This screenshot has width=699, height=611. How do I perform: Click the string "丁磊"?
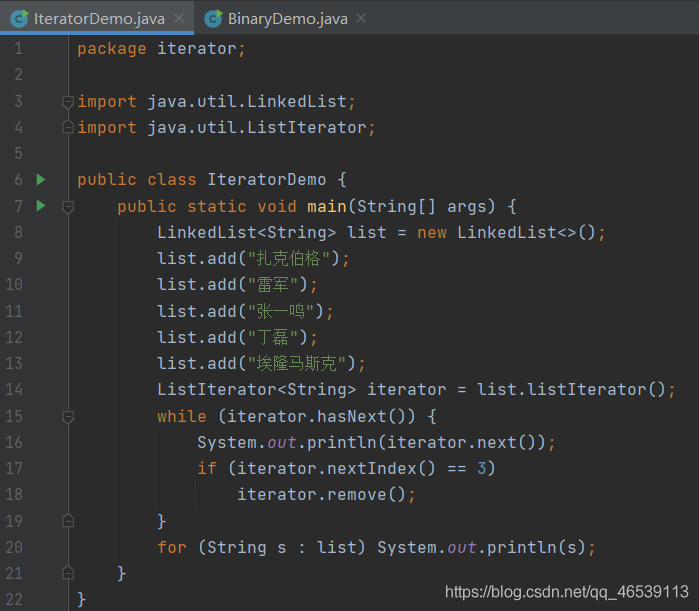(273, 337)
